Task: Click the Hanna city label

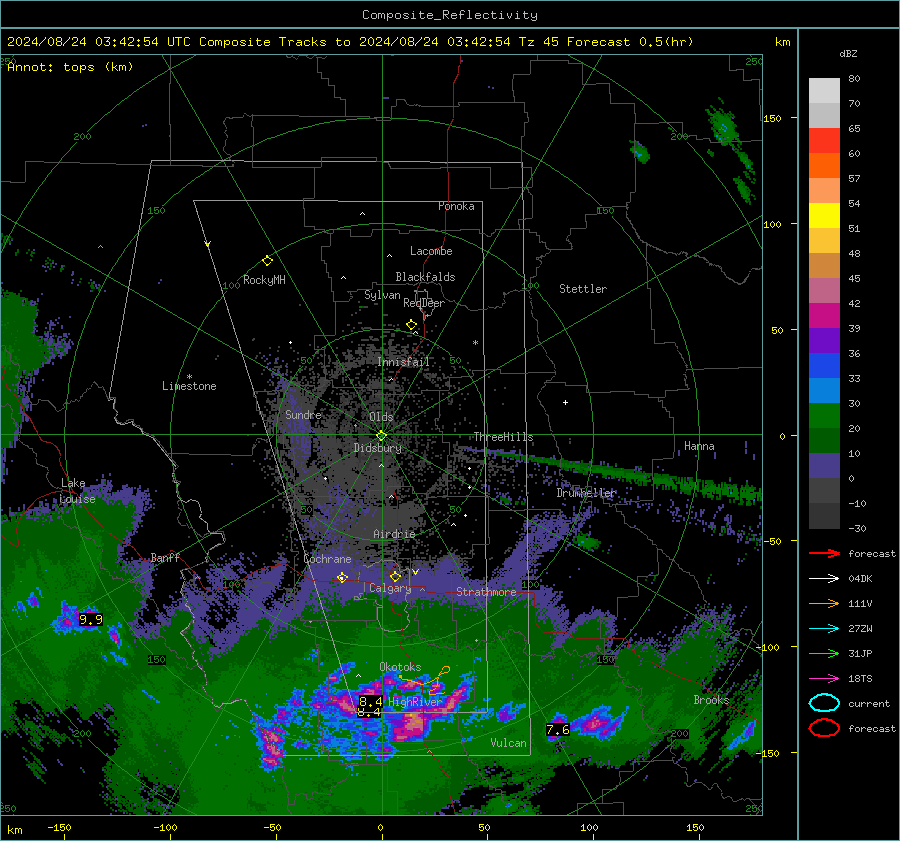Action: [x=699, y=446]
